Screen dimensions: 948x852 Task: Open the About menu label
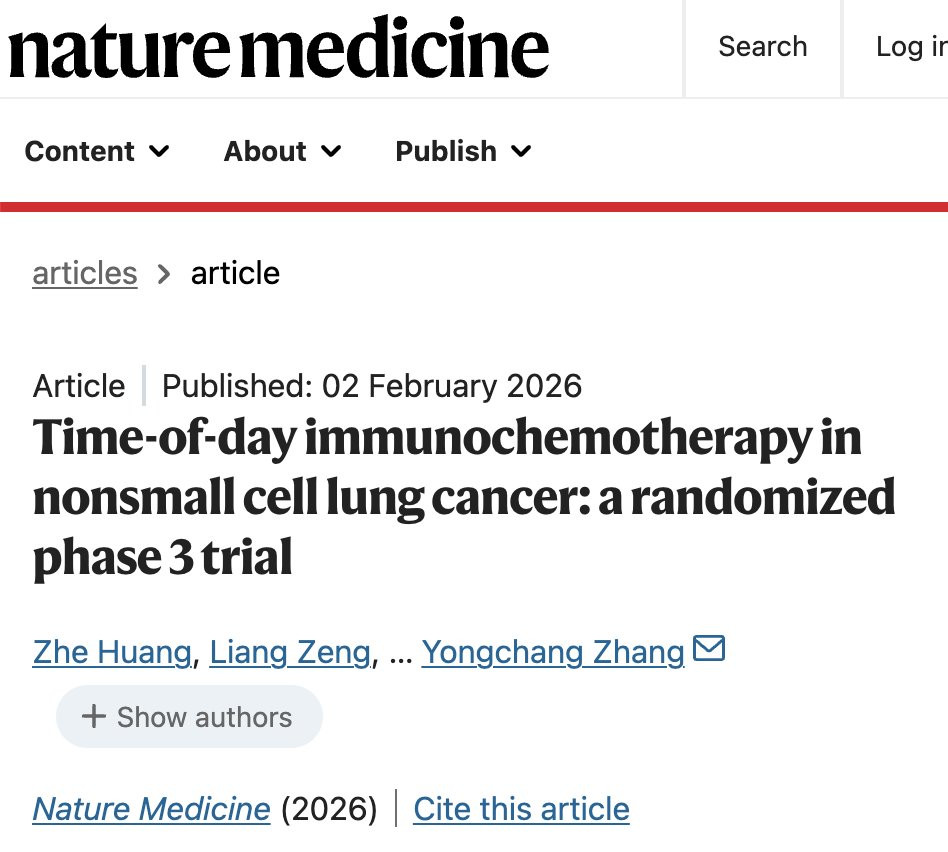tap(265, 151)
